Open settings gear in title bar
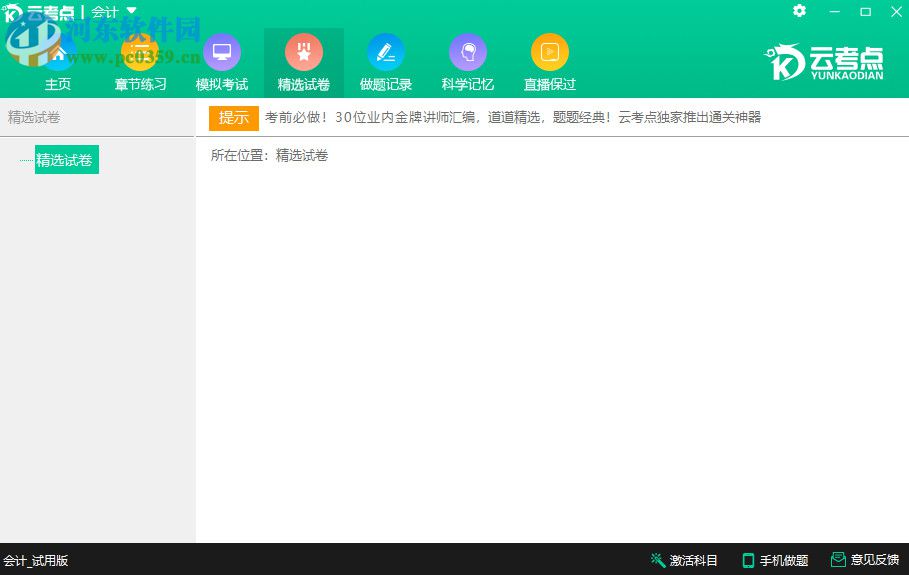 click(x=799, y=11)
